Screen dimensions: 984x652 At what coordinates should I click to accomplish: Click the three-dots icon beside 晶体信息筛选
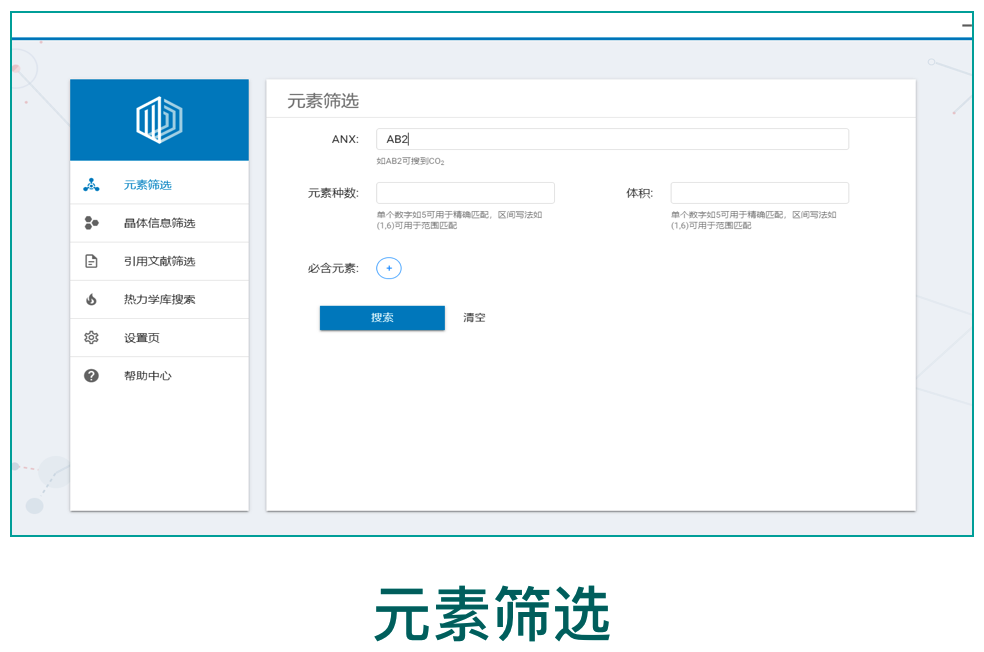(x=91, y=223)
